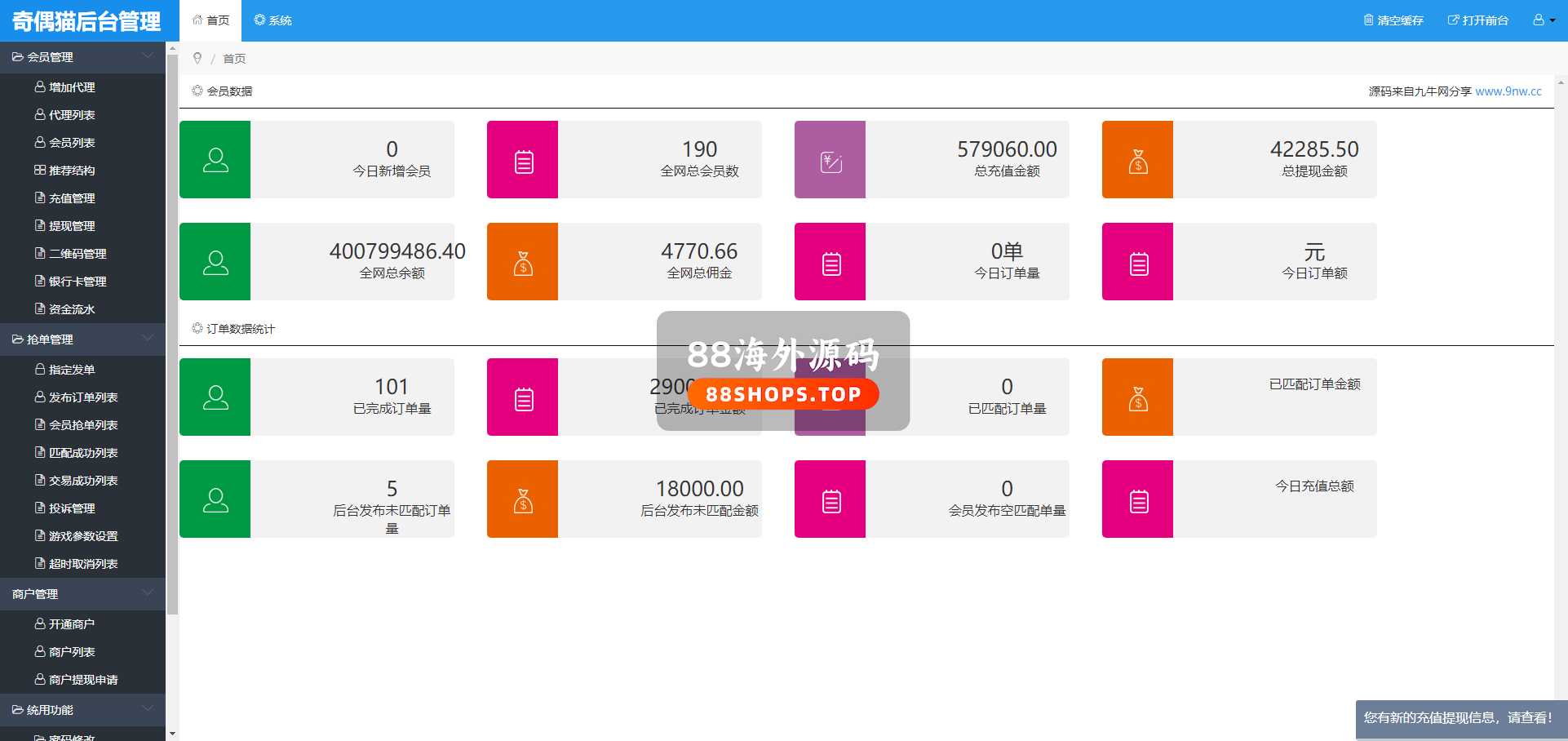Viewport: 1568px width, 741px height.
Task: Click the pink icon for 全网总会员数
Action: [522, 160]
